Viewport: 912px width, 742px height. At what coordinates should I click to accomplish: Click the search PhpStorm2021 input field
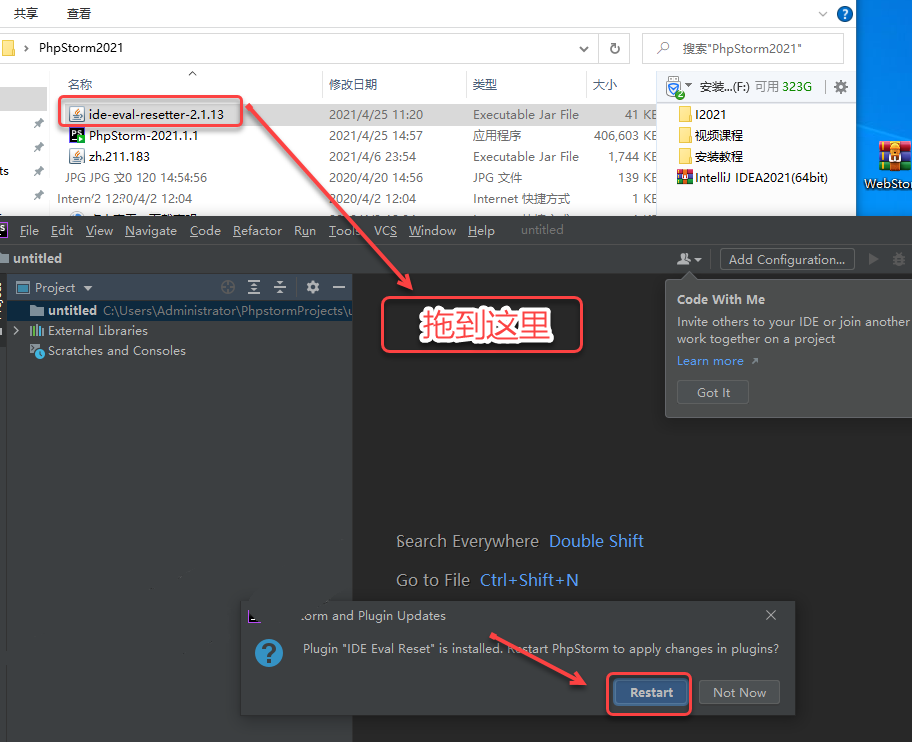point(743,49)
